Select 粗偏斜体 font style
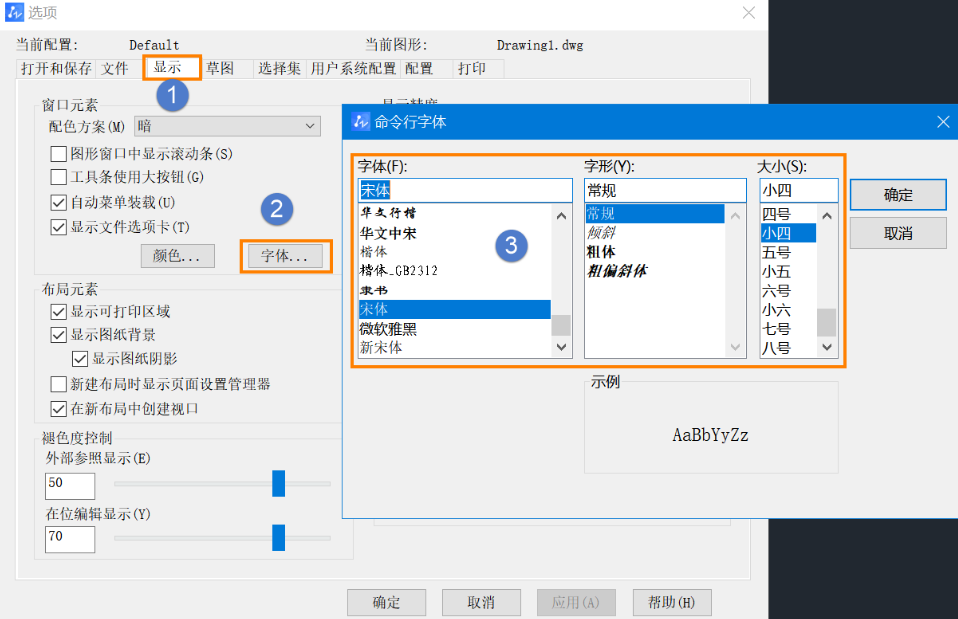The image size is (958, 619). click(x=654, y=271)
